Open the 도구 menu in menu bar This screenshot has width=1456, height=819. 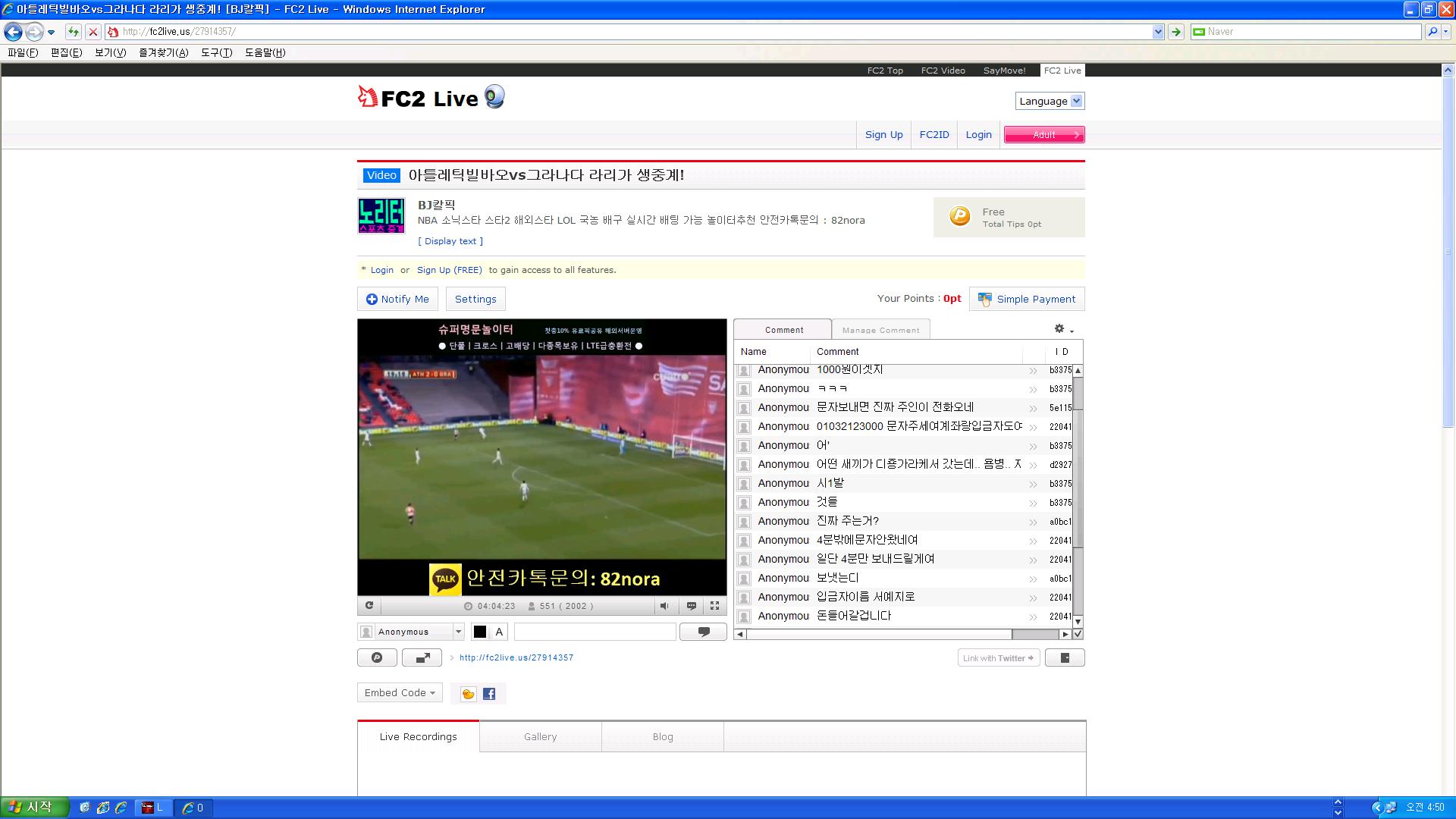216,52
